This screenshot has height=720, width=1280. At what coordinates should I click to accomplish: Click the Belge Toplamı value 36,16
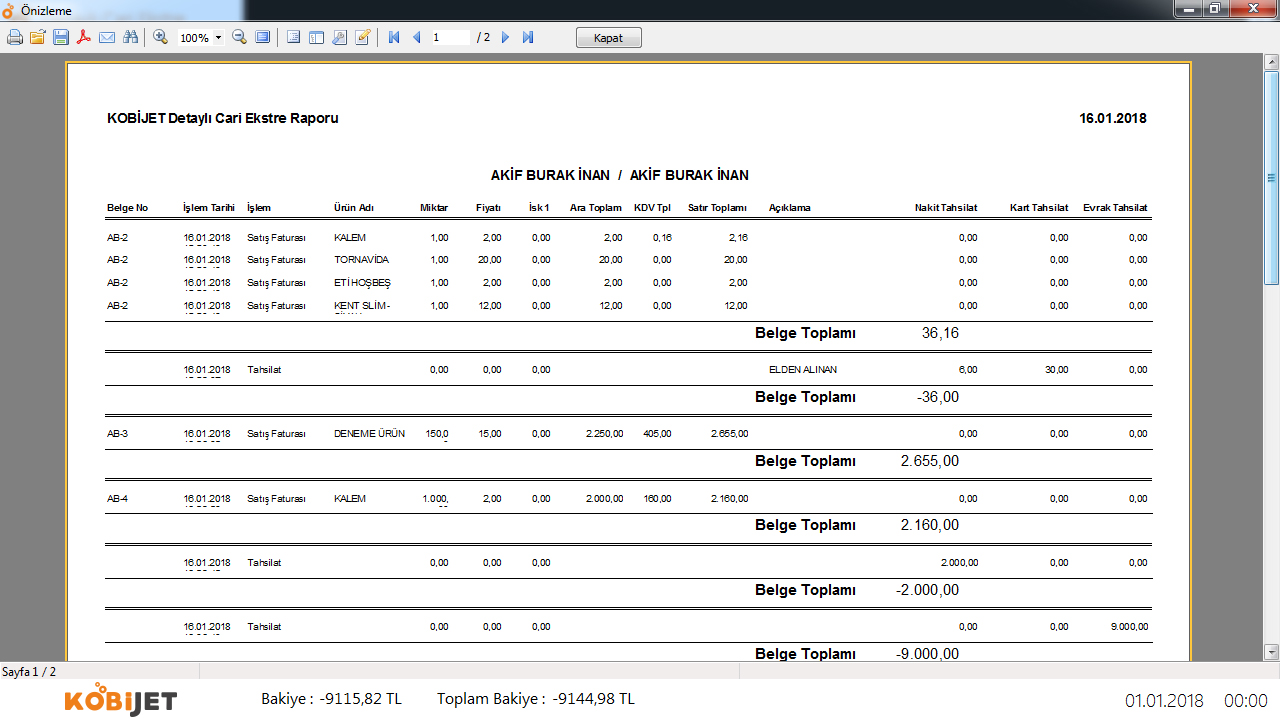pyautogui.click(x=940, y=333)
